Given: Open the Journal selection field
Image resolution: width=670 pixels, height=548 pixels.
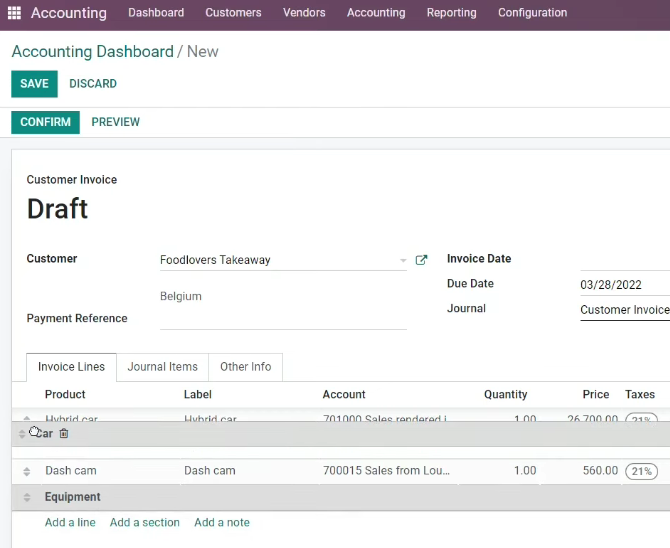Looking at the screenshot, I should pyautogui.click(x=625, y=310).
